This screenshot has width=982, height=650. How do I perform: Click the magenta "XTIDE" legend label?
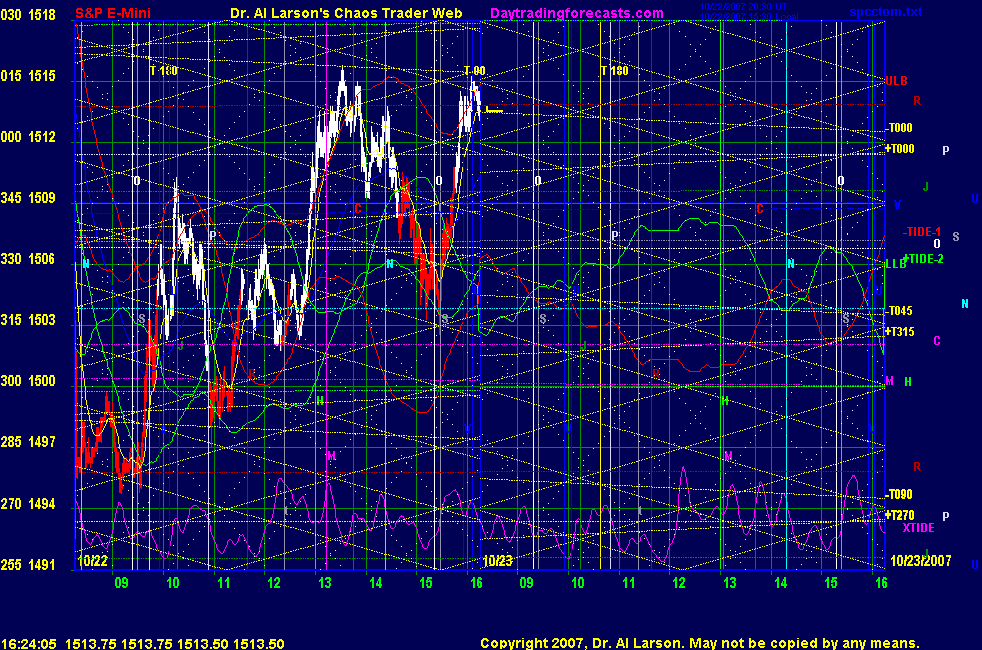919,527
